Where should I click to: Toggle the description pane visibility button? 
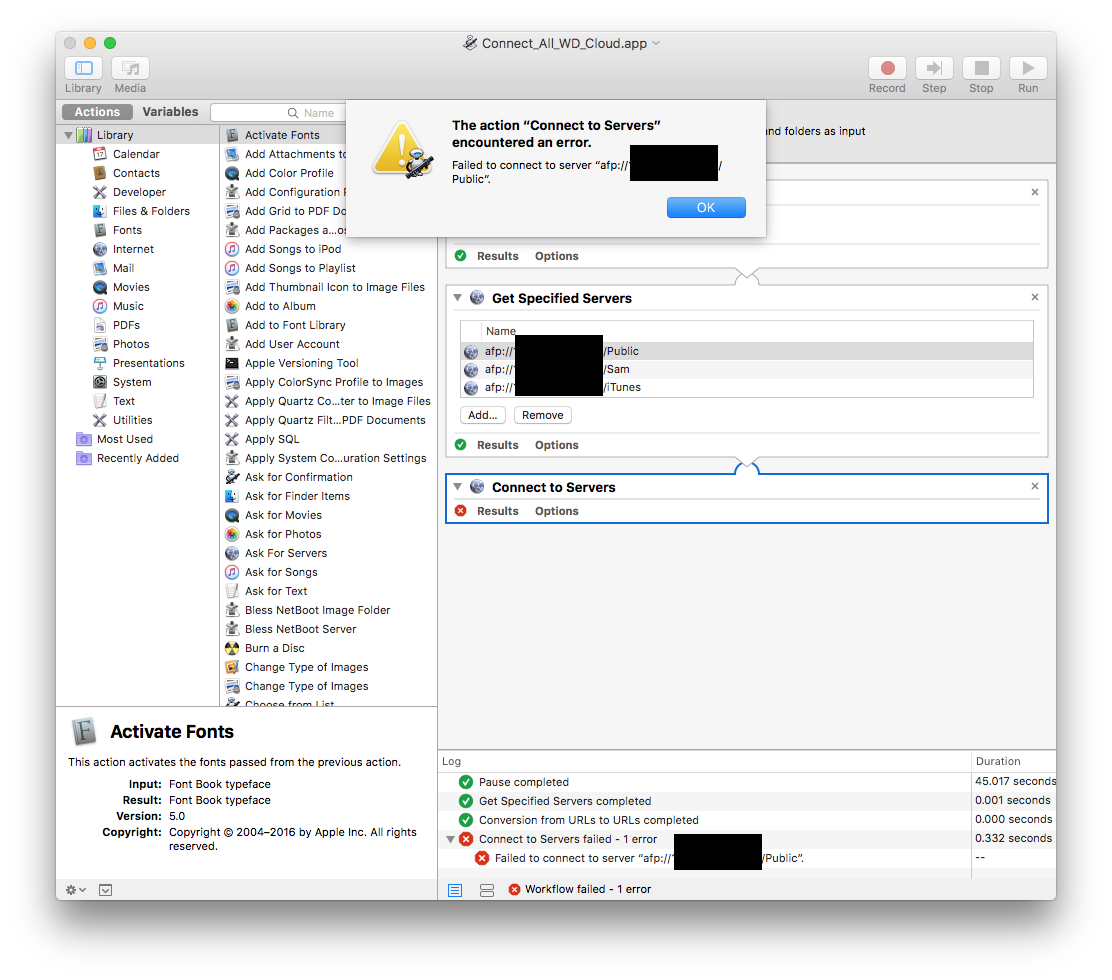[106, 890]
